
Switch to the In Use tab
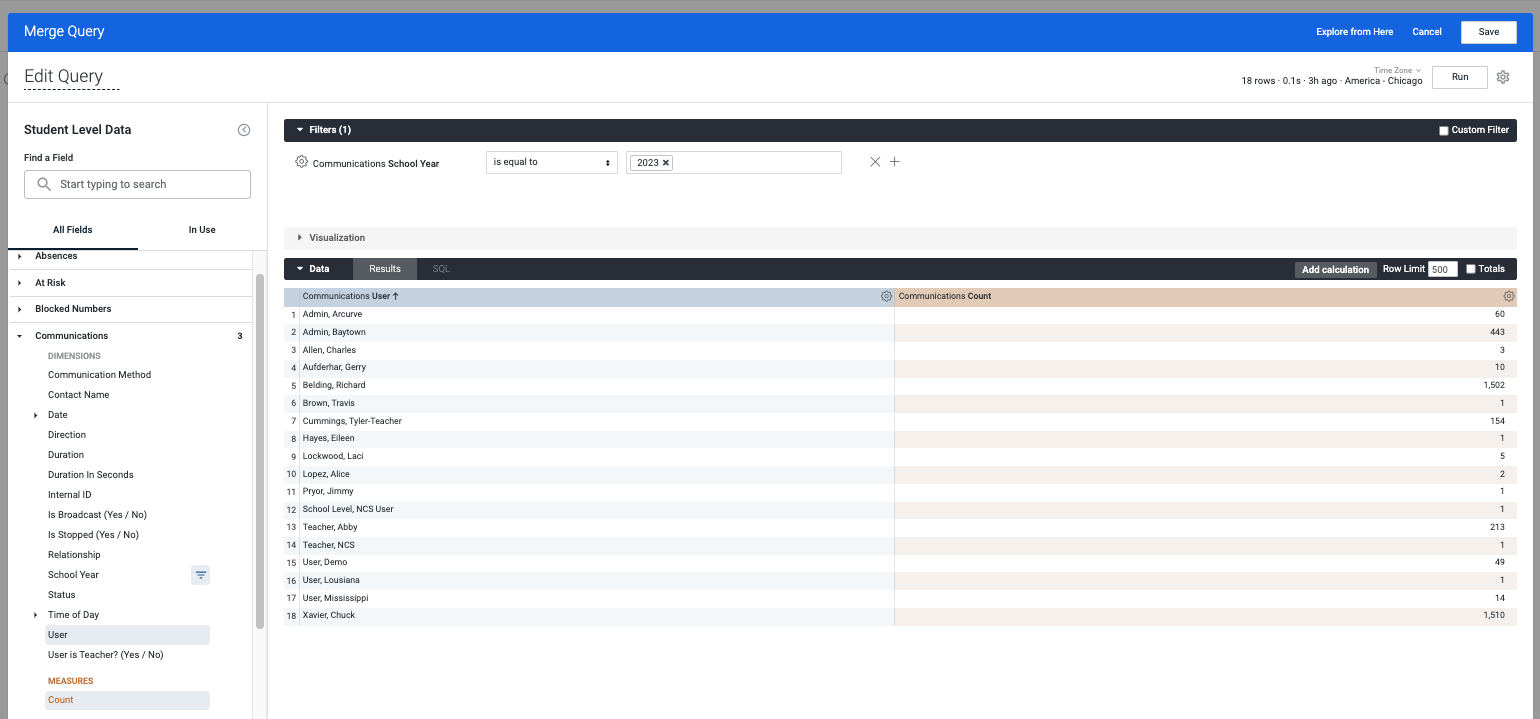(202, 230)
